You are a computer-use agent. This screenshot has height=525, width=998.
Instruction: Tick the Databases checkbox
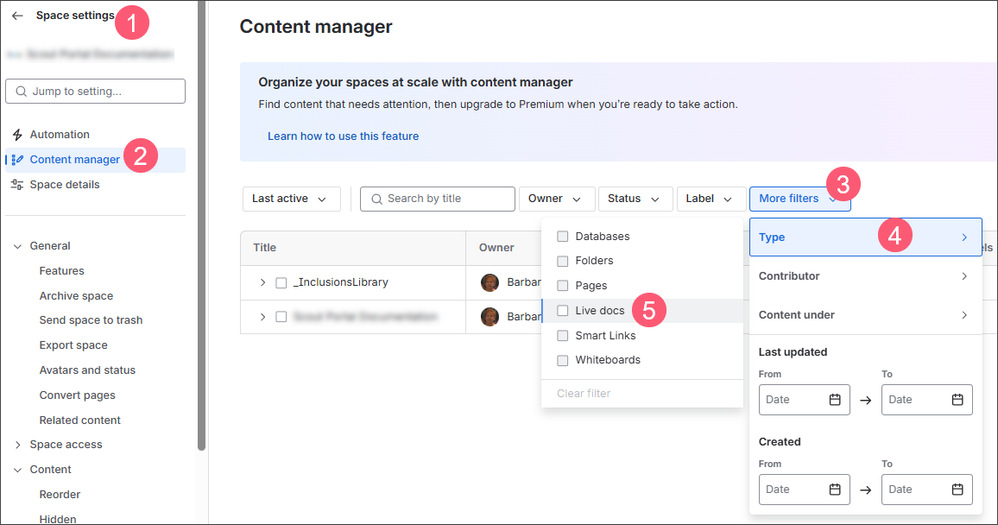pyautogui.click(x=563, y=237)
